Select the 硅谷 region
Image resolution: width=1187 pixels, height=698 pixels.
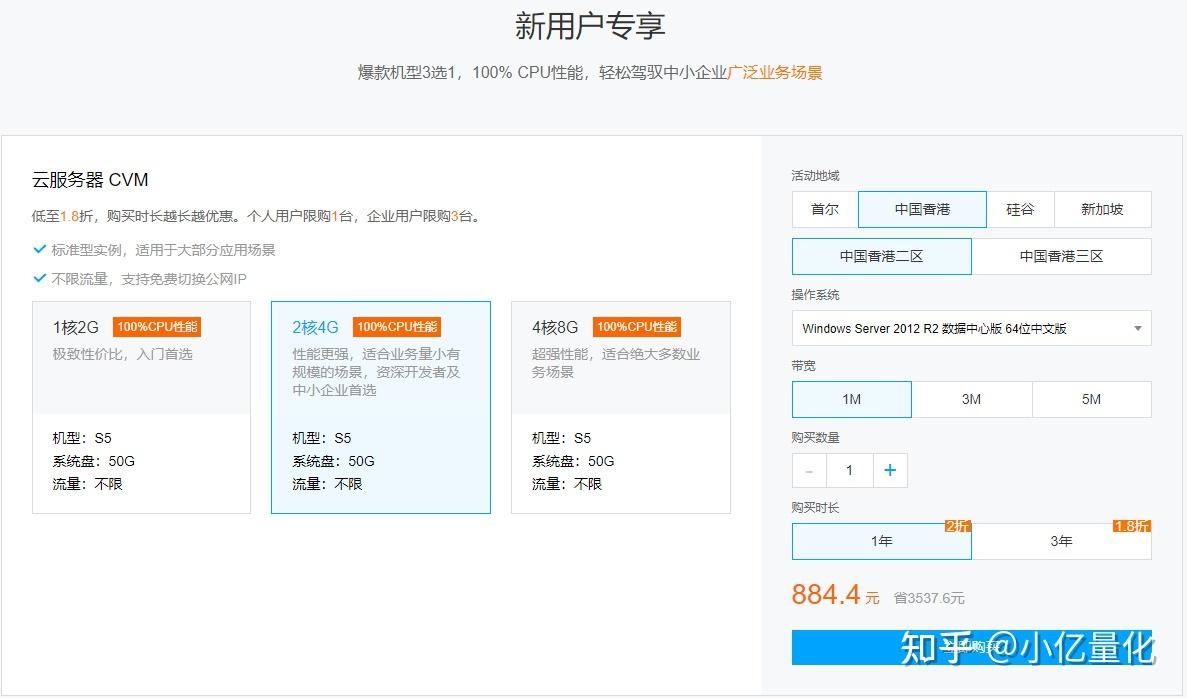1021,209
